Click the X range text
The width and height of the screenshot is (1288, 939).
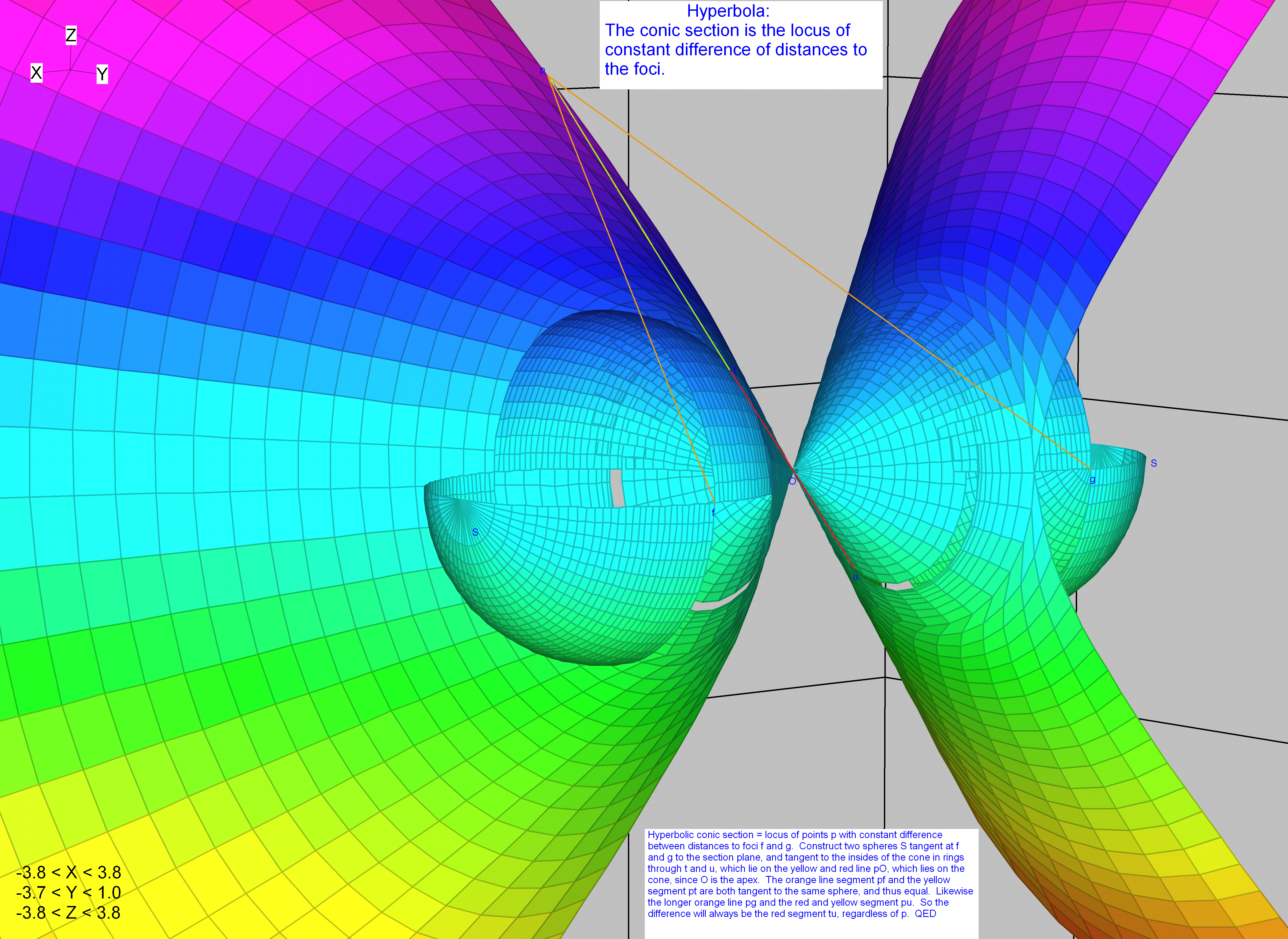[69, 872]
